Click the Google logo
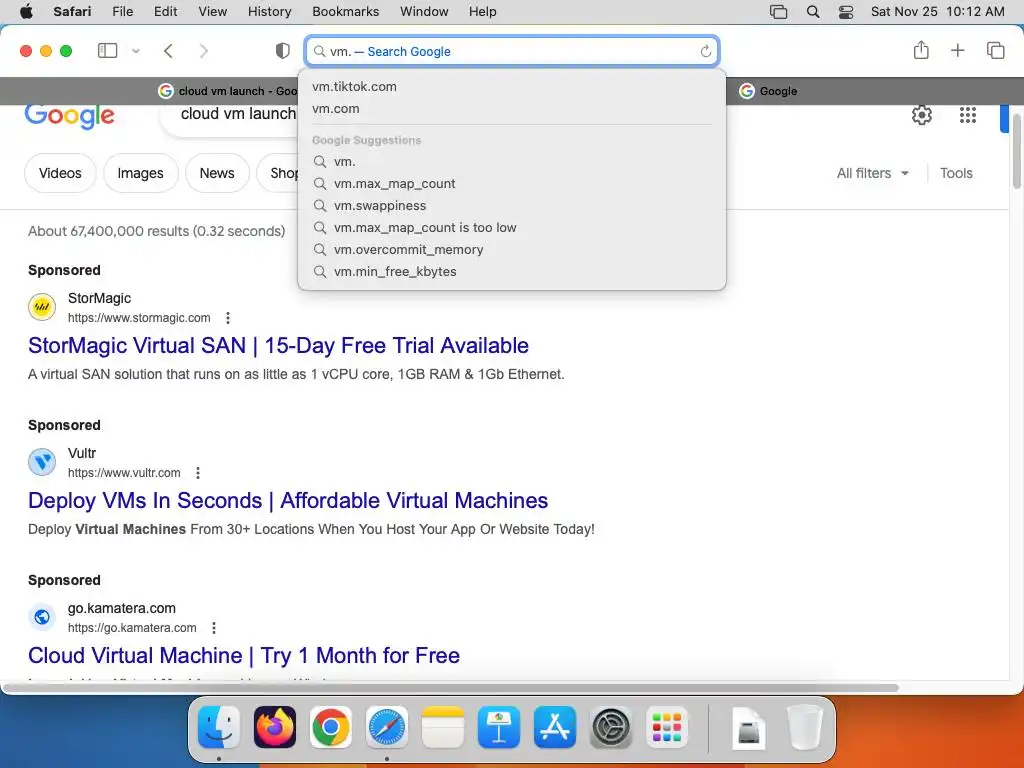 [69, 115]
